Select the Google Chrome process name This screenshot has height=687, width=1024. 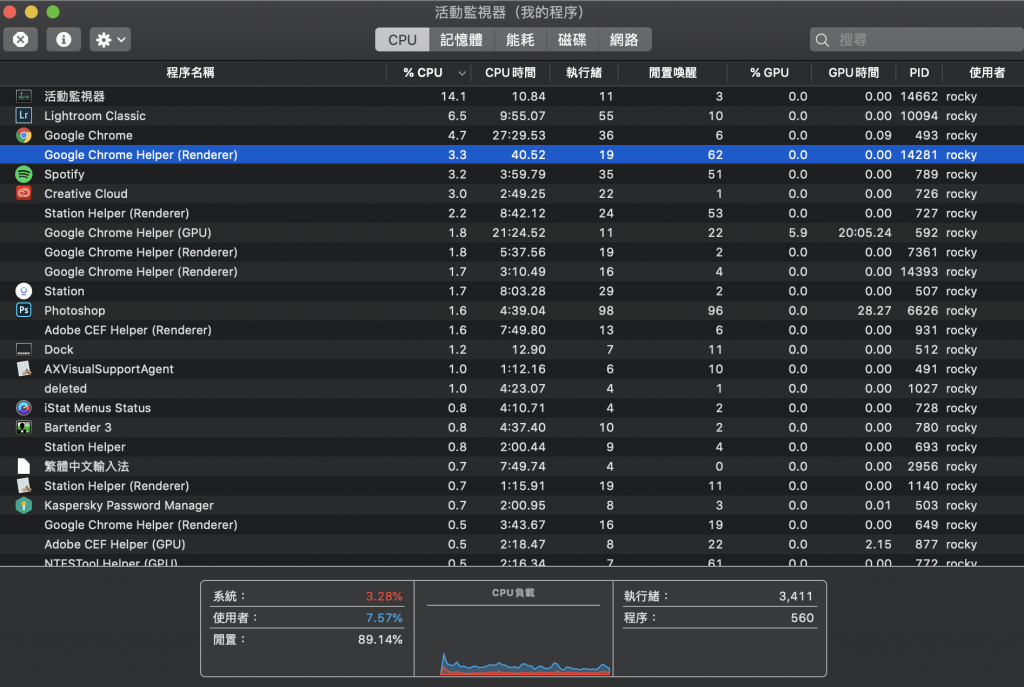pos(88,135)
